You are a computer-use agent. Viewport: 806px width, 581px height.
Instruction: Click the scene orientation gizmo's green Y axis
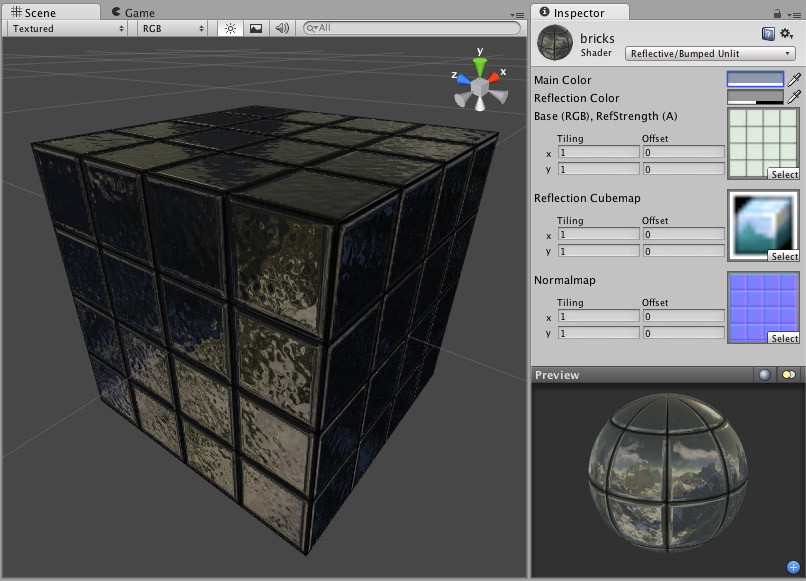(481, 66)
